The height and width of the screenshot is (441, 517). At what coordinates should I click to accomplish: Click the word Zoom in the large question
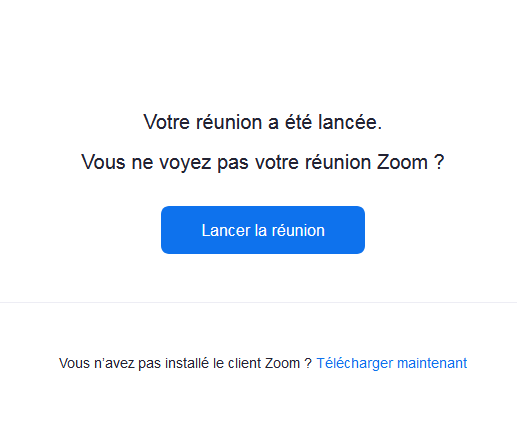click(x=403, y=162)
